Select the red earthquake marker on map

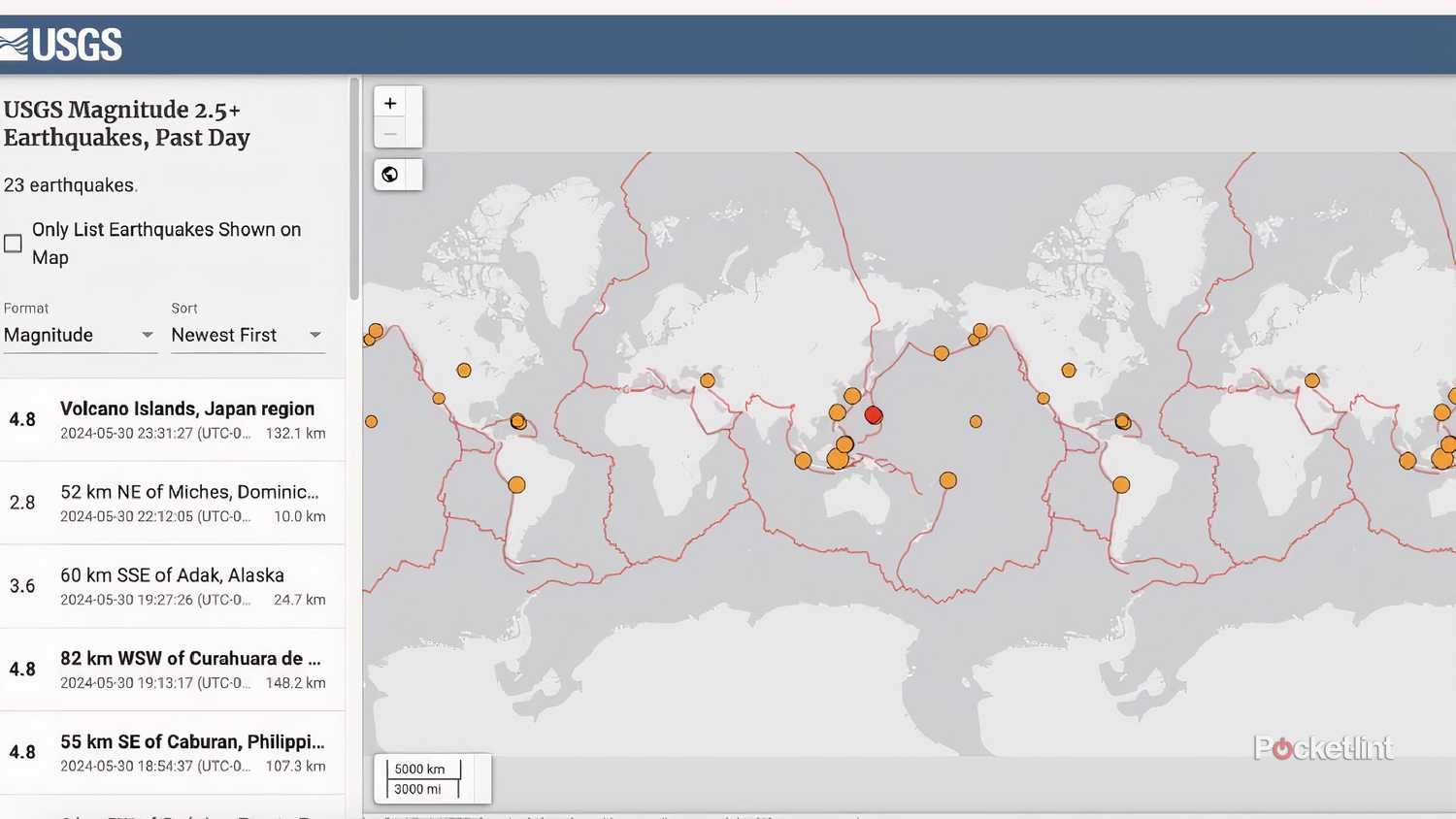tap(874, 415)
